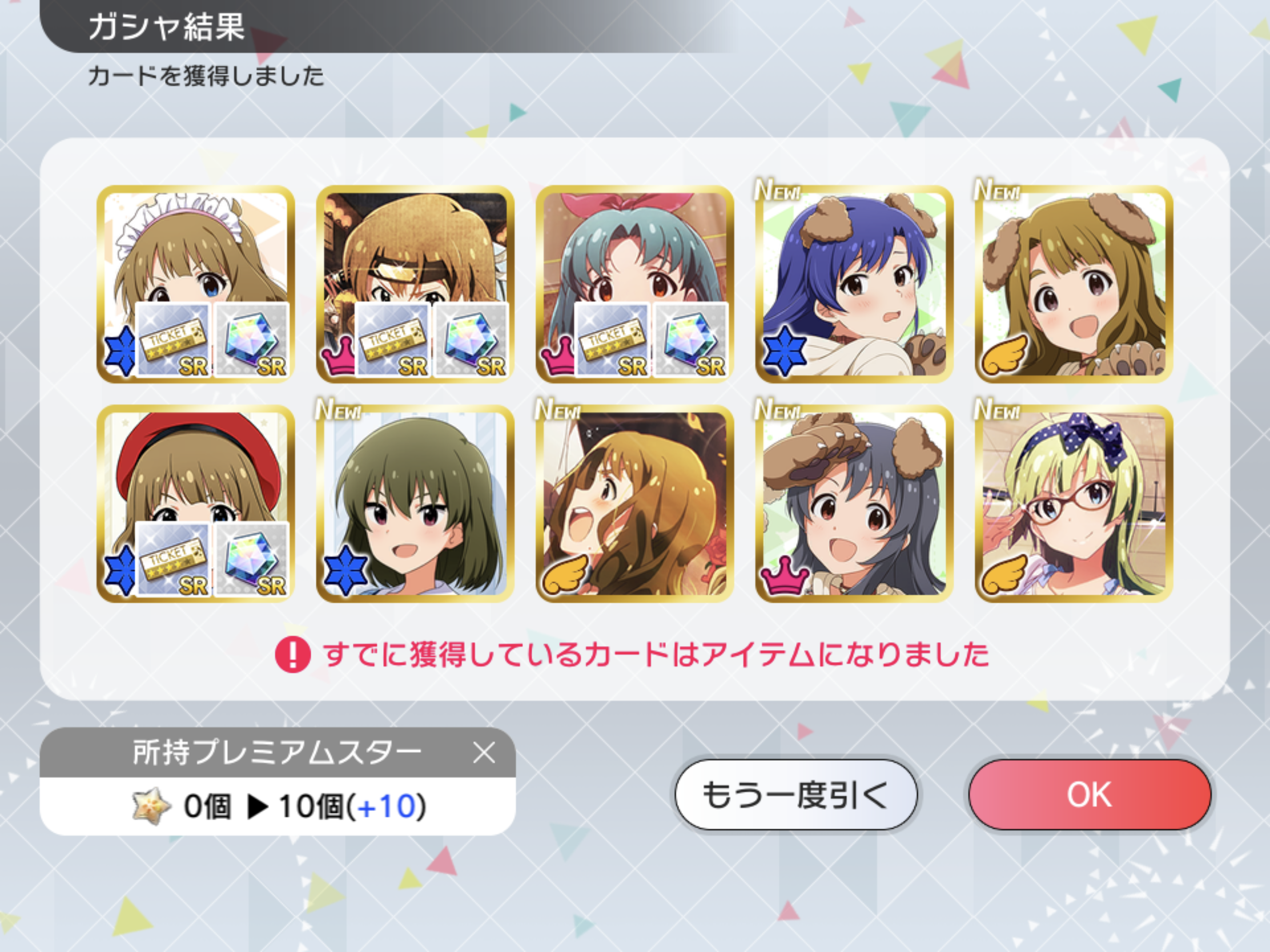Select the maid headband girl card
1270x952 pixels.
point(196,284)
